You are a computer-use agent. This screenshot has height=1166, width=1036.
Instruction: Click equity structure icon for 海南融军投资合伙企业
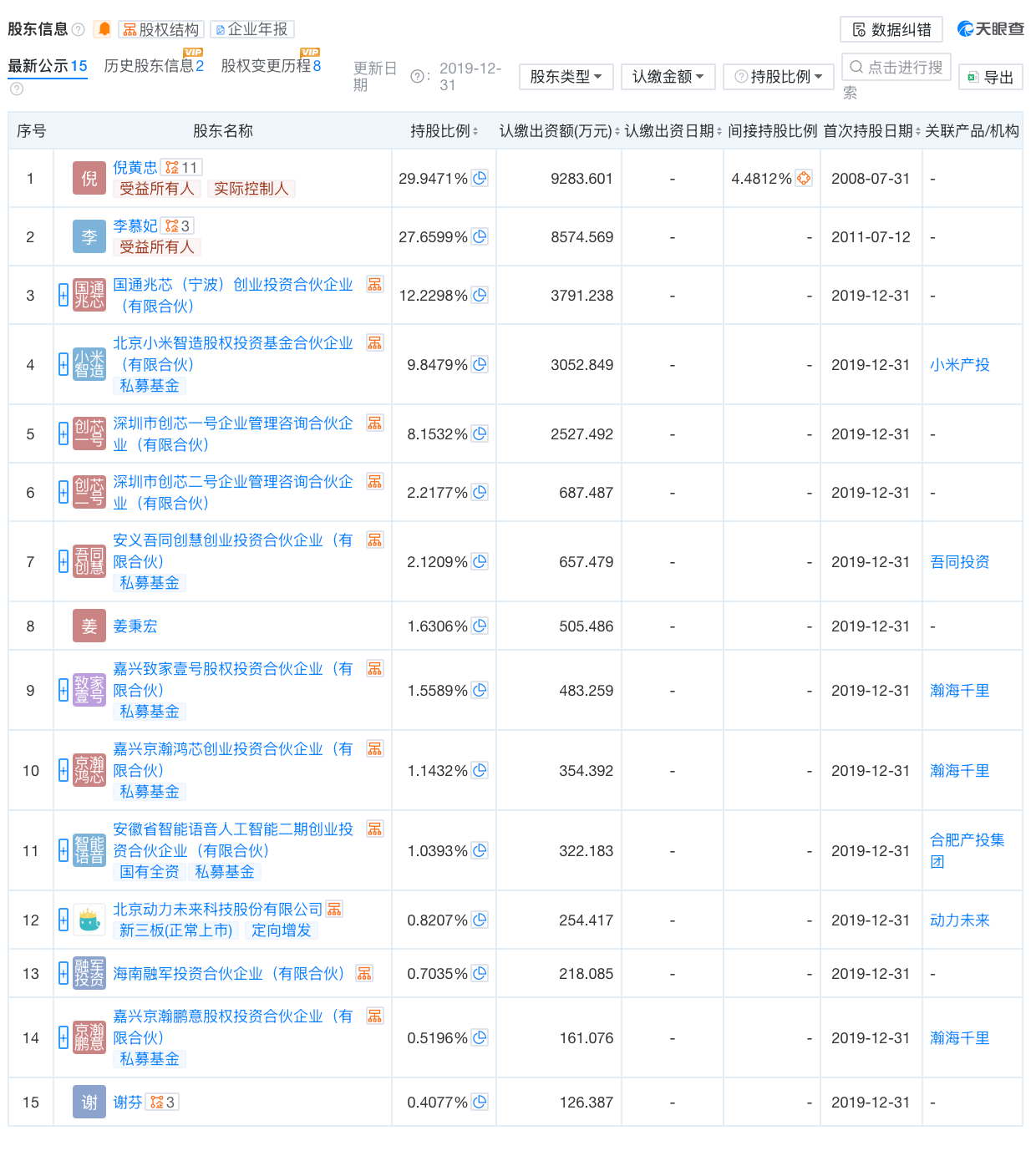point(364,973)
